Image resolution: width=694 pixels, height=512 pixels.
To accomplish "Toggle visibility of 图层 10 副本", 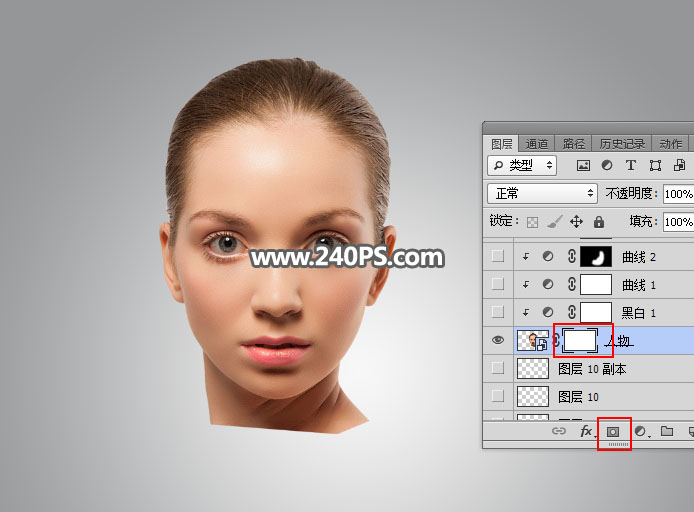I will tap(497, 369).
